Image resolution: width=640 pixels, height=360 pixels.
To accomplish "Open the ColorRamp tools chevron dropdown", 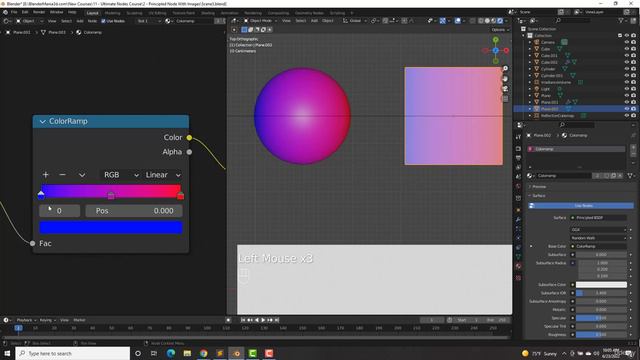I will [x=82, y=175].
